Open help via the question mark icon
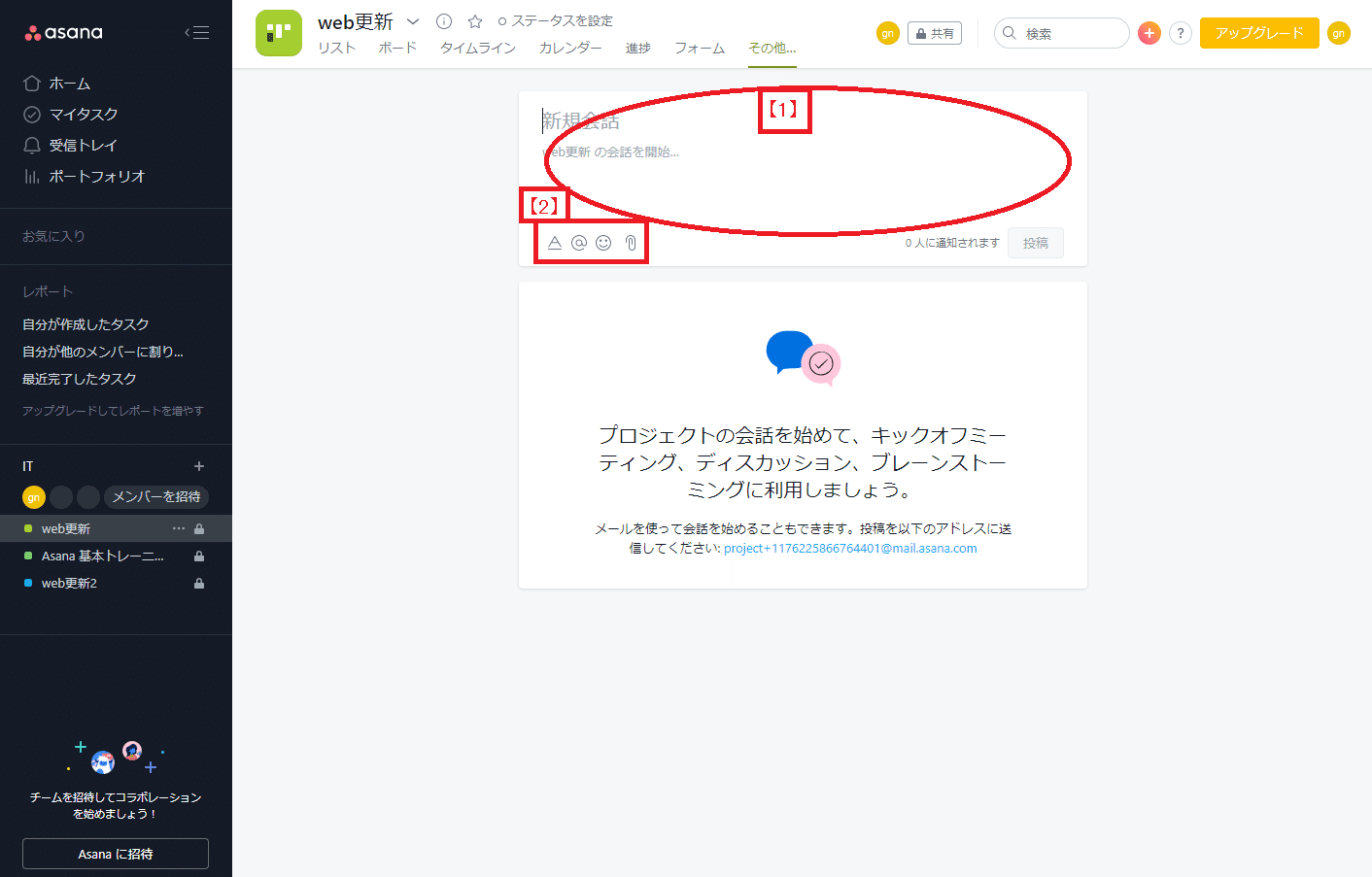The height and width of the screenshot is (877, 1372). coord(1181,33)
